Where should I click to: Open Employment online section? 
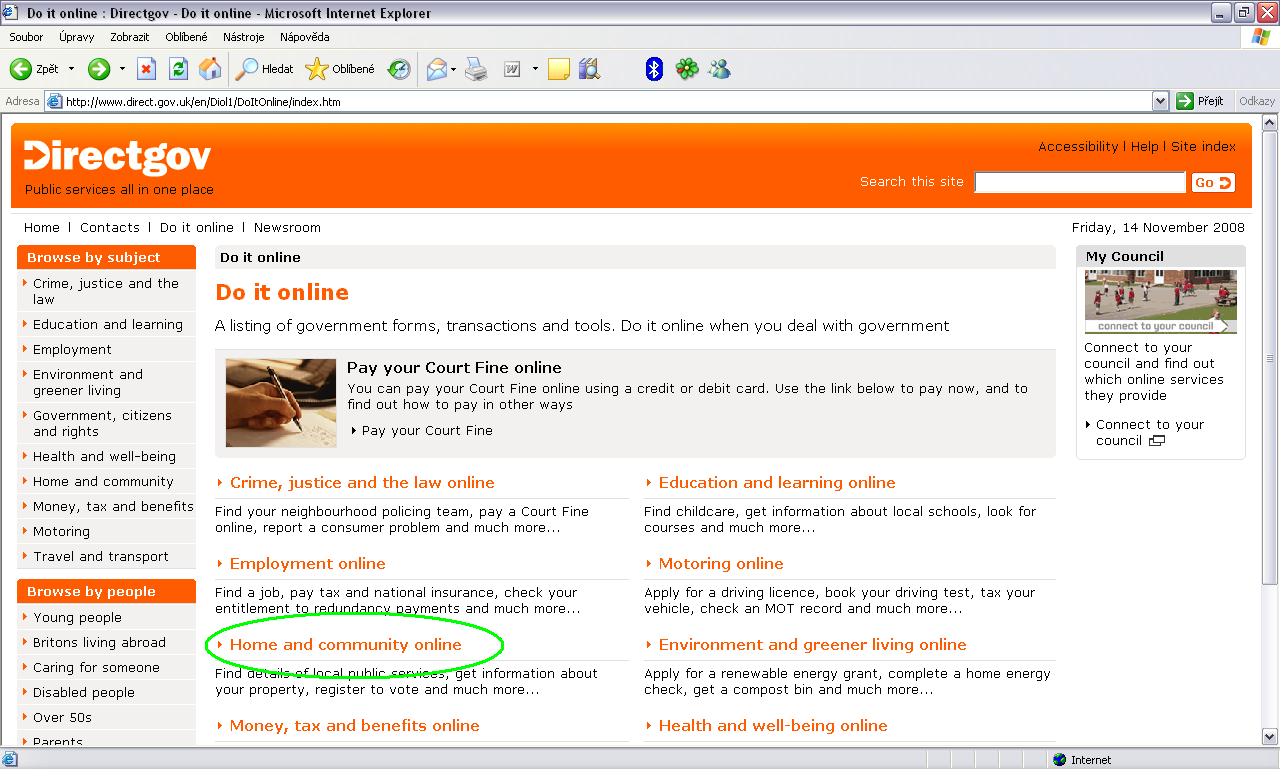click(x=308, y=563)
